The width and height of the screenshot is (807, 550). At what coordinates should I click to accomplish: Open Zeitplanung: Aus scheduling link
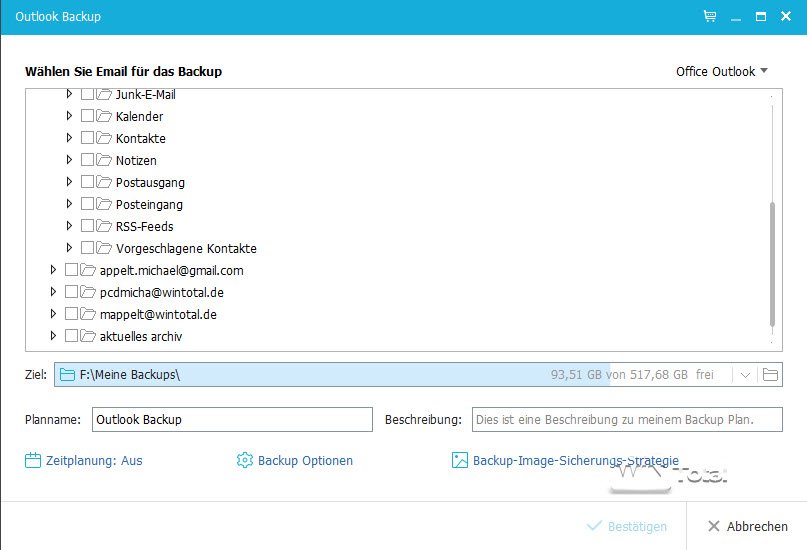(x=94, y=460)
